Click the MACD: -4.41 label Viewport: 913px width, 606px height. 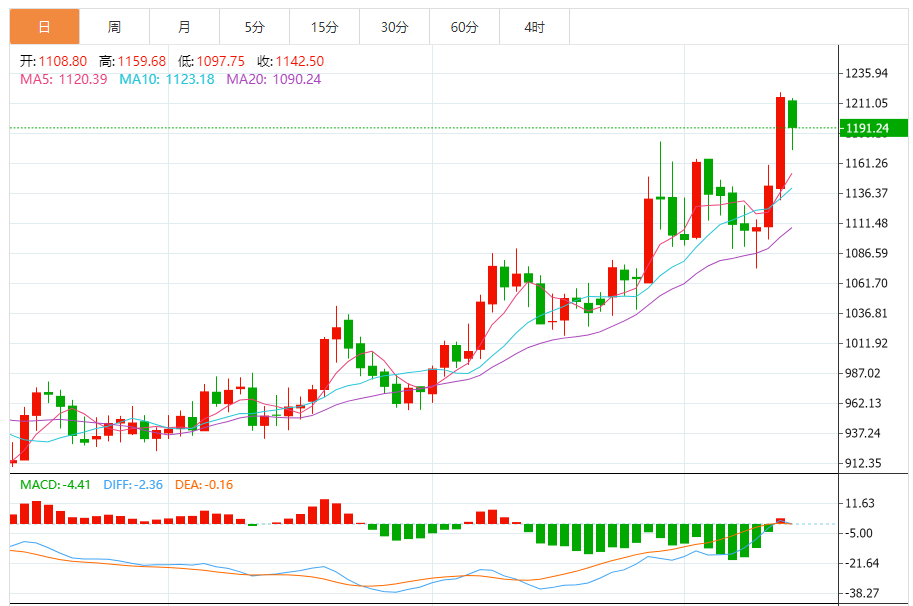[x=55, y=484]
